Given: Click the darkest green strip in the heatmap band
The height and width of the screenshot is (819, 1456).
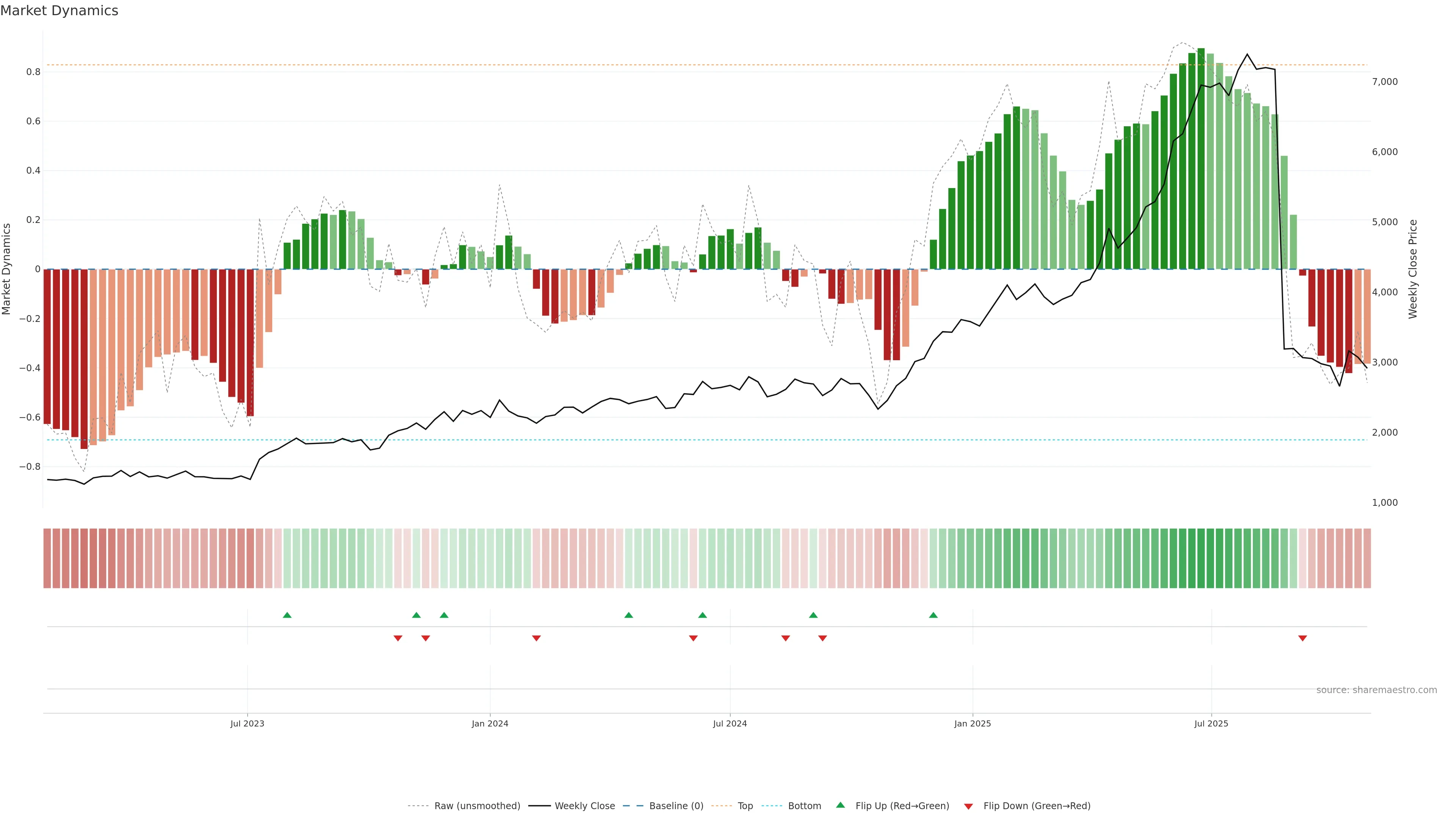Looking at the screenshot, I should [x=1201, y=558].
